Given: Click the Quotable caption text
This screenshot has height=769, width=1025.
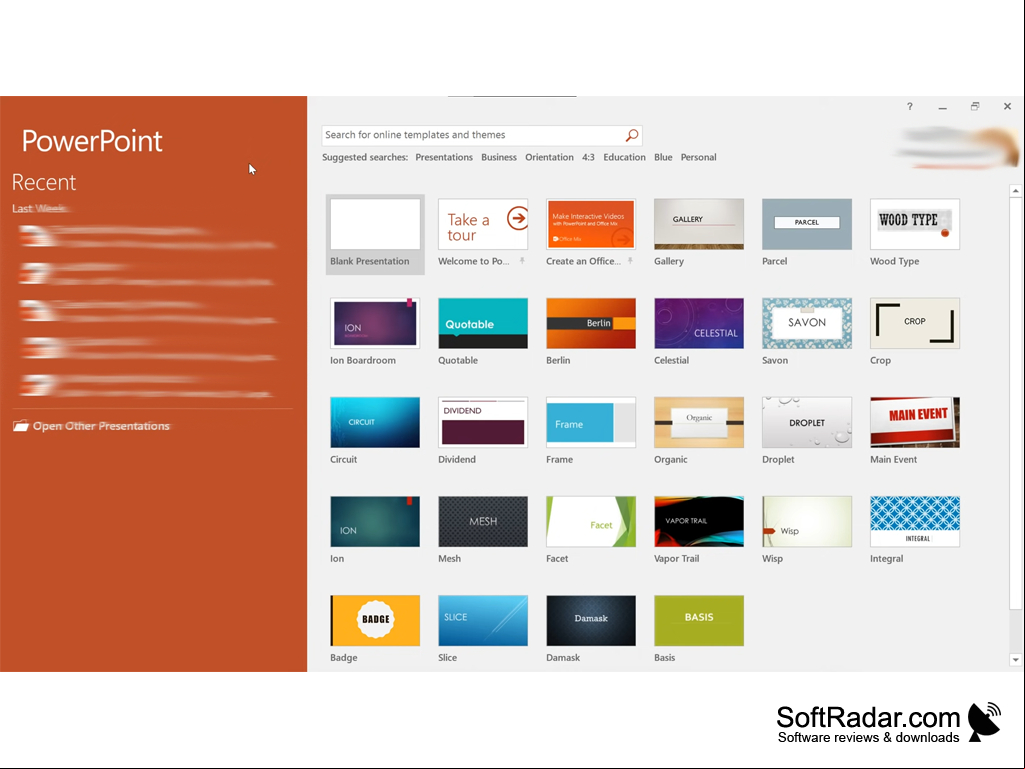Looking at the screenshot, I should tap(458, 360).
